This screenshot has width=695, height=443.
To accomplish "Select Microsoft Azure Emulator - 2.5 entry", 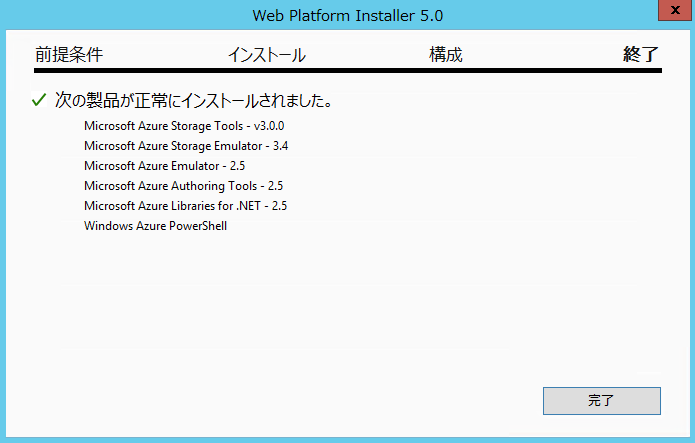I will click(164, 166).
